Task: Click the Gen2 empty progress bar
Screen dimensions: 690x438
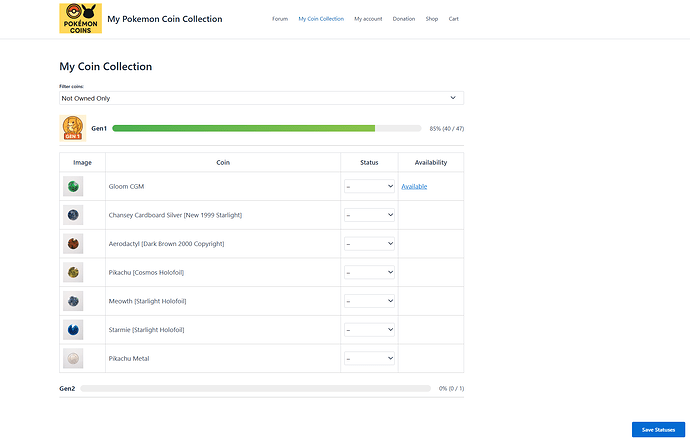Action: (256, 388)
